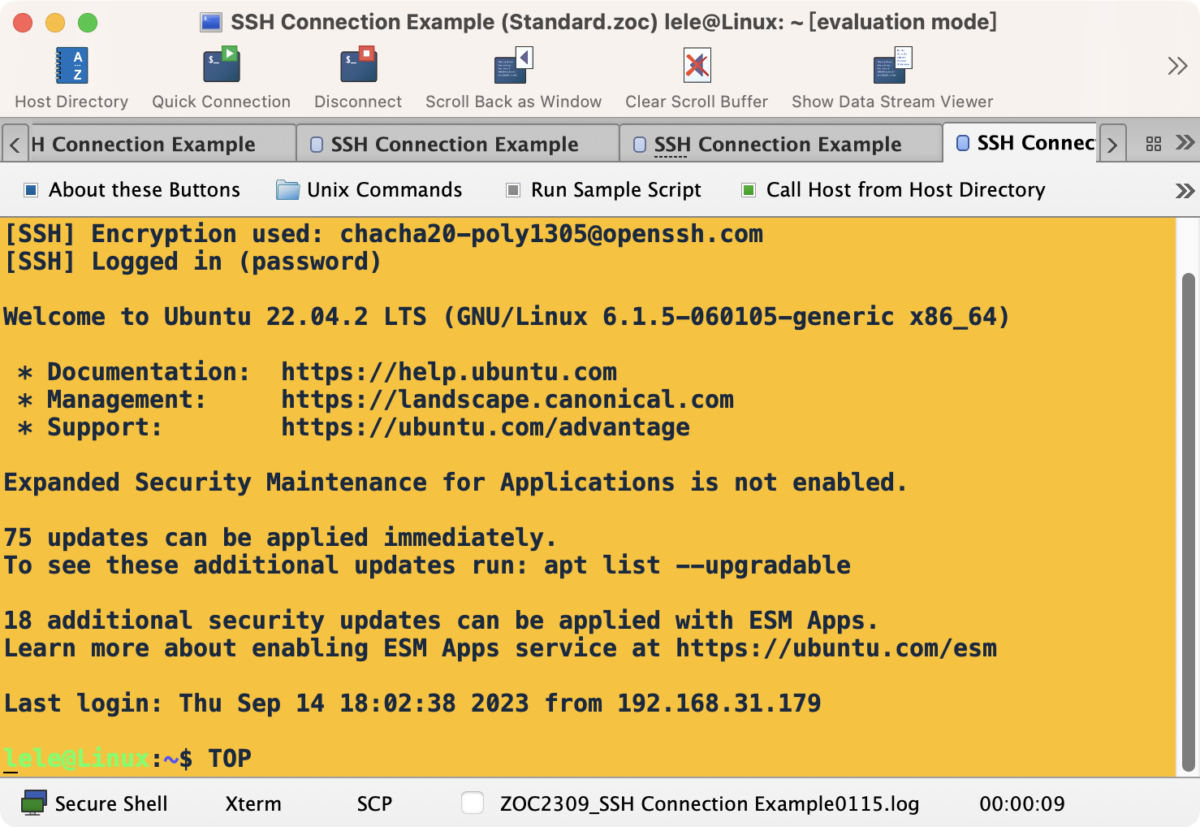Toggle the log file checkbox

473,803
